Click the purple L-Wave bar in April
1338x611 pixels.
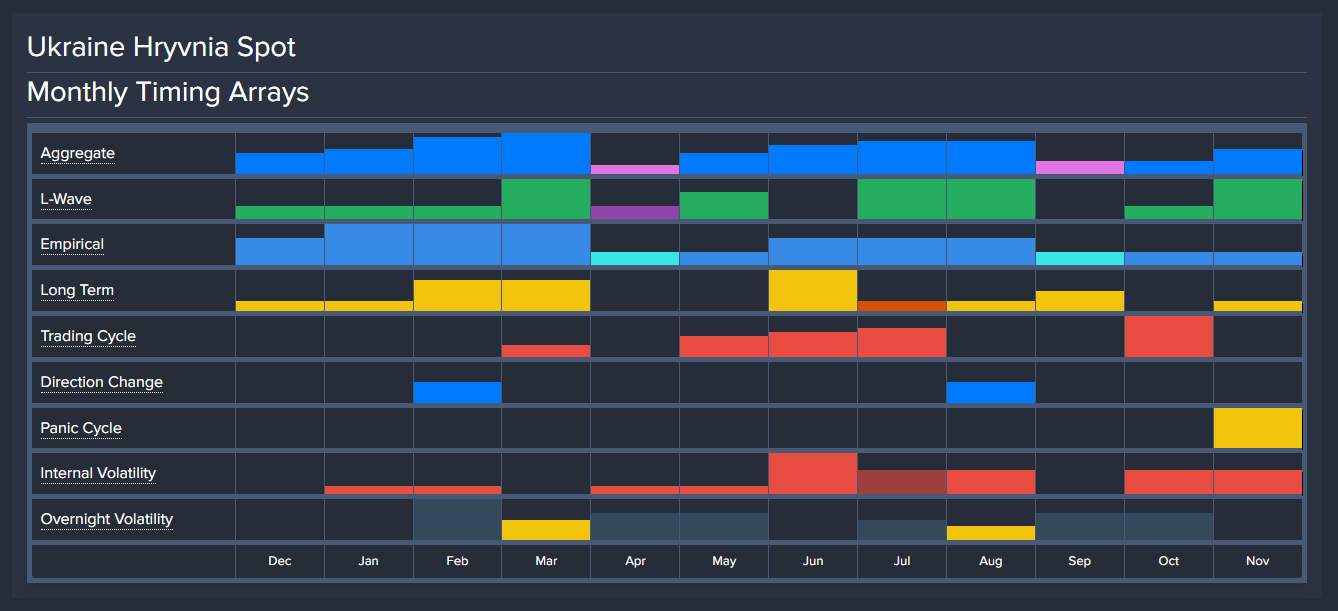click(635, 212)
